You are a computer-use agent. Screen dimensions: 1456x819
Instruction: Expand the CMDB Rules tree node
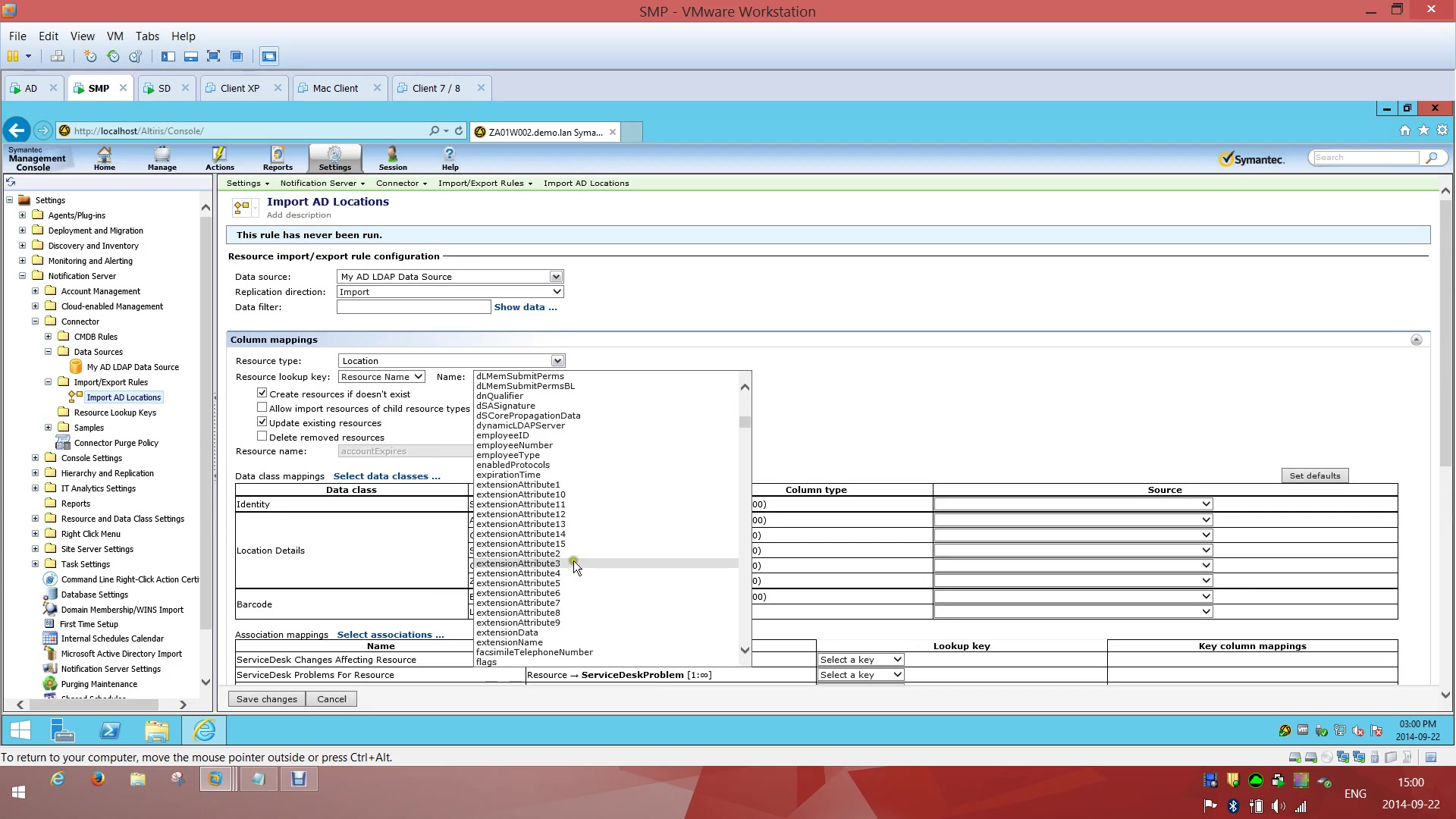click(48, 337)
